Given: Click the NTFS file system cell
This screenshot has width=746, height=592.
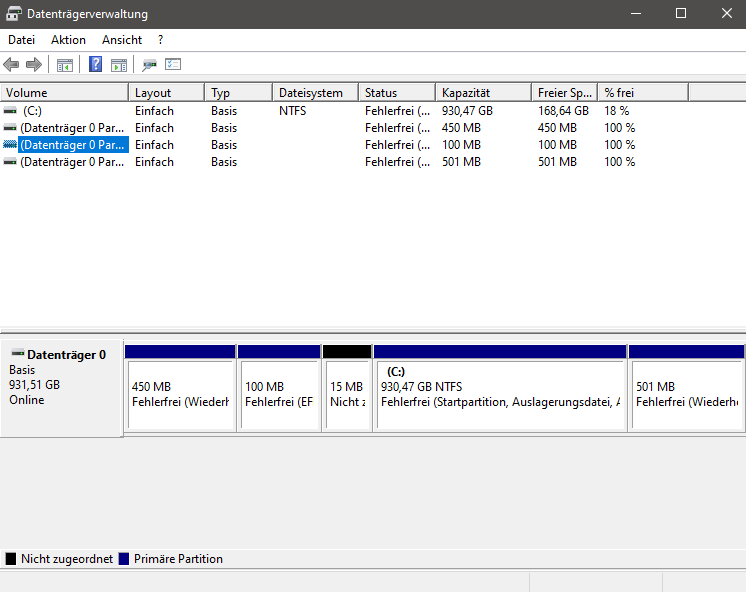Looking at the screenshot, I should (293, 111).
